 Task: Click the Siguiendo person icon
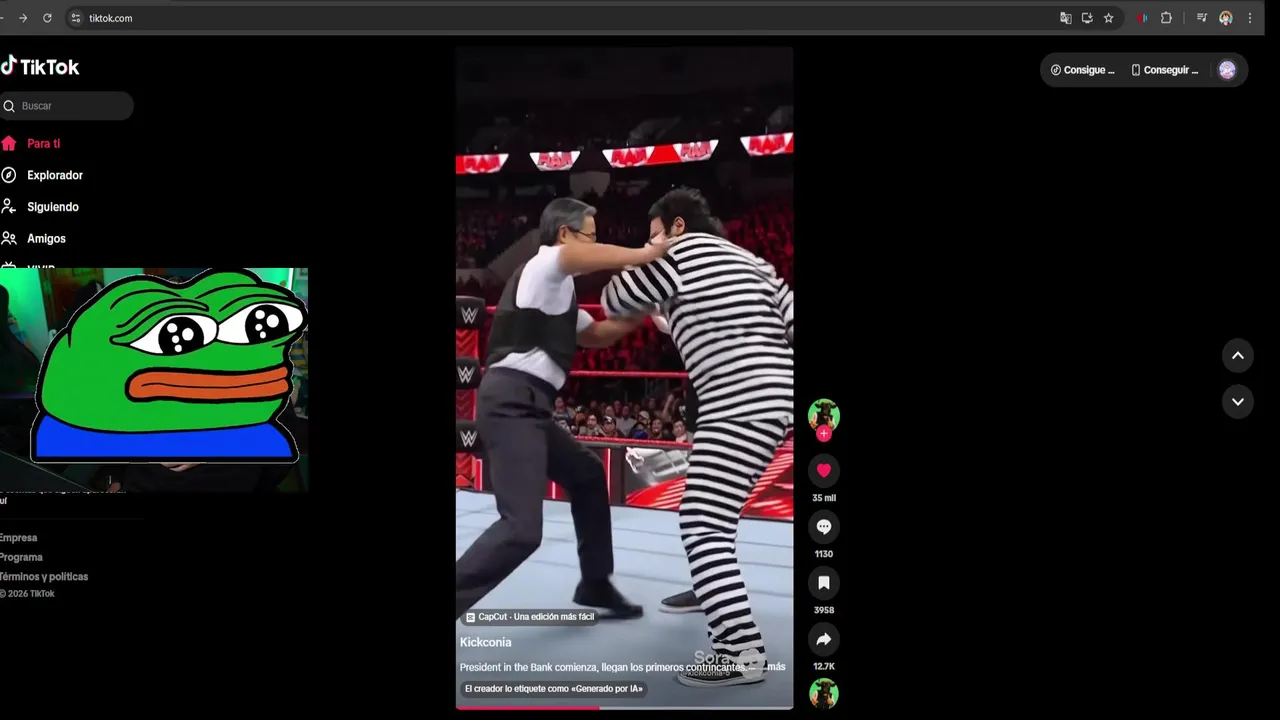(9, 207)
